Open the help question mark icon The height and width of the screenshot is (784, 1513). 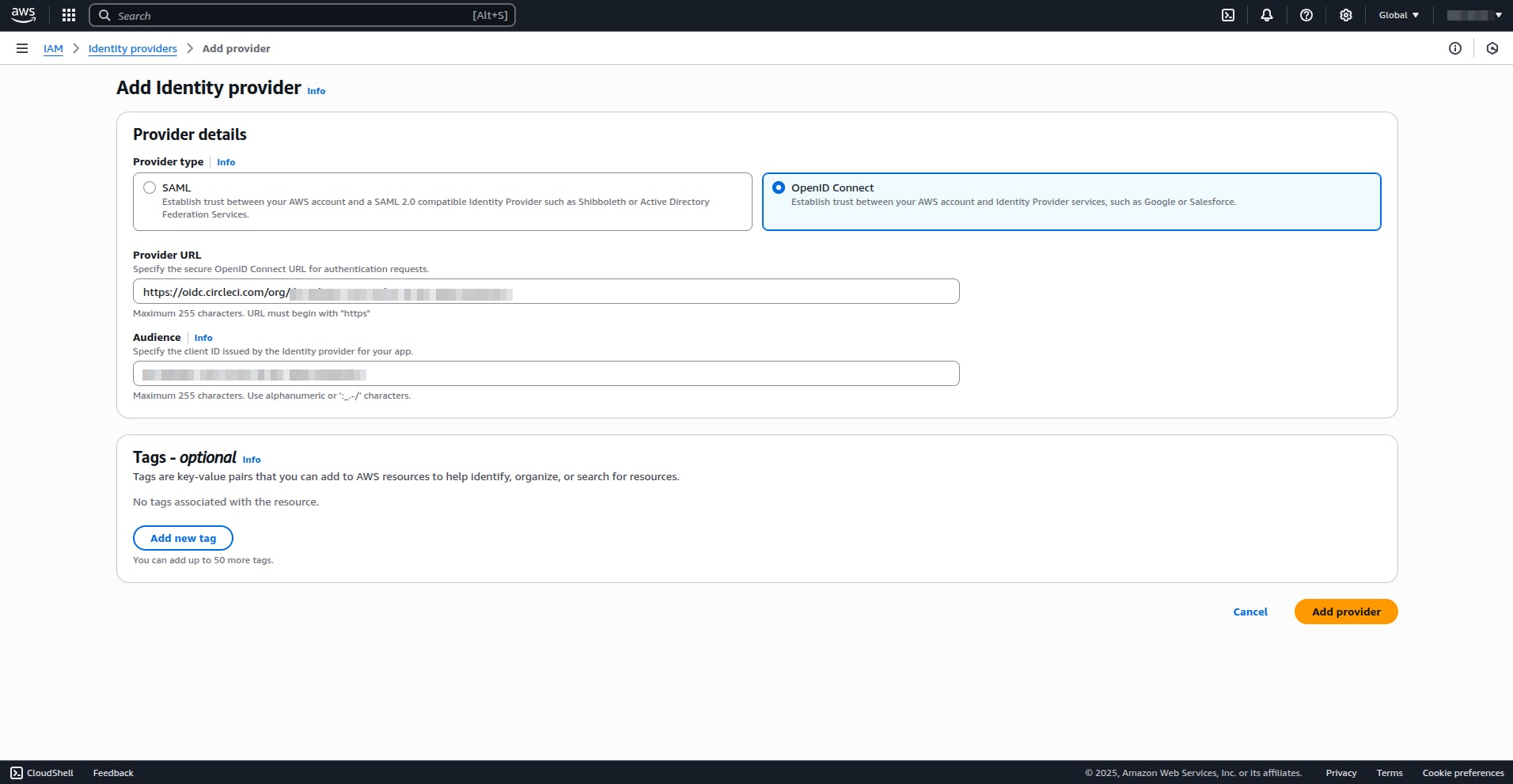[x=1306, y=14]
